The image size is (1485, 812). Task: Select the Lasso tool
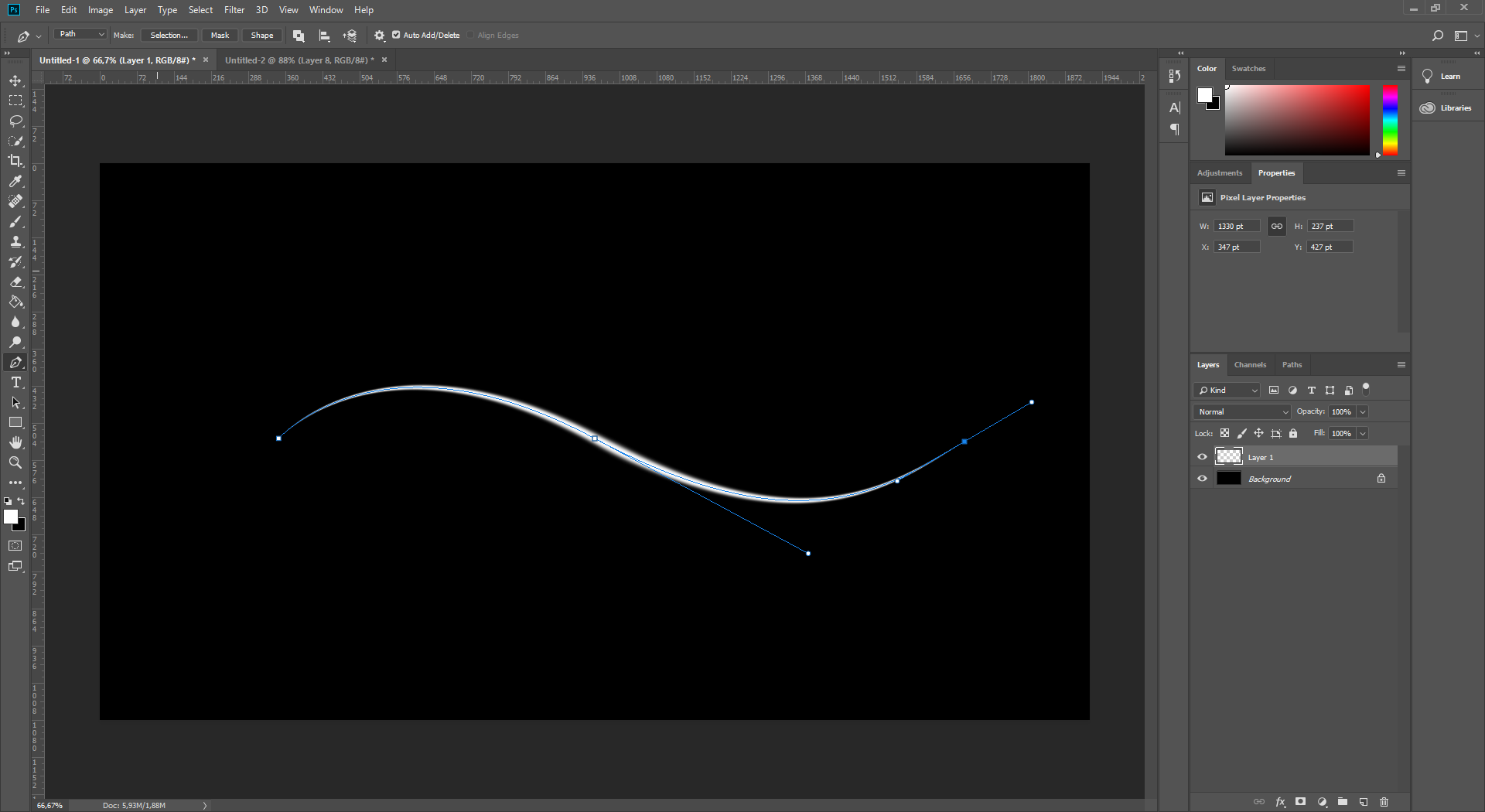tap(15, 121)
